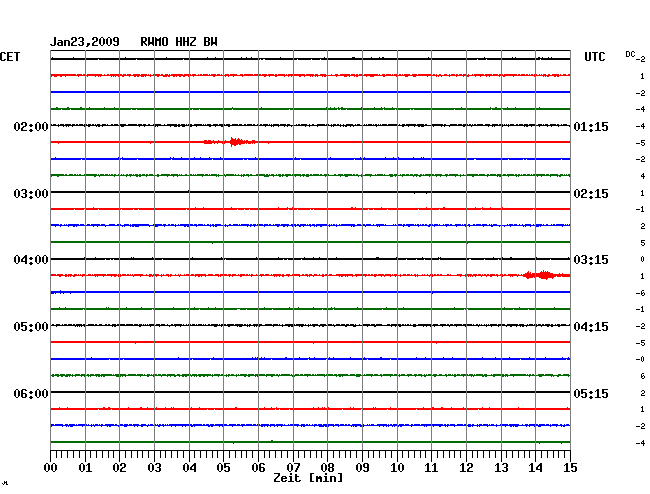Click minute tick label 02
The height and width of the screenshot is (494, 650).
(x=119, y=468)
